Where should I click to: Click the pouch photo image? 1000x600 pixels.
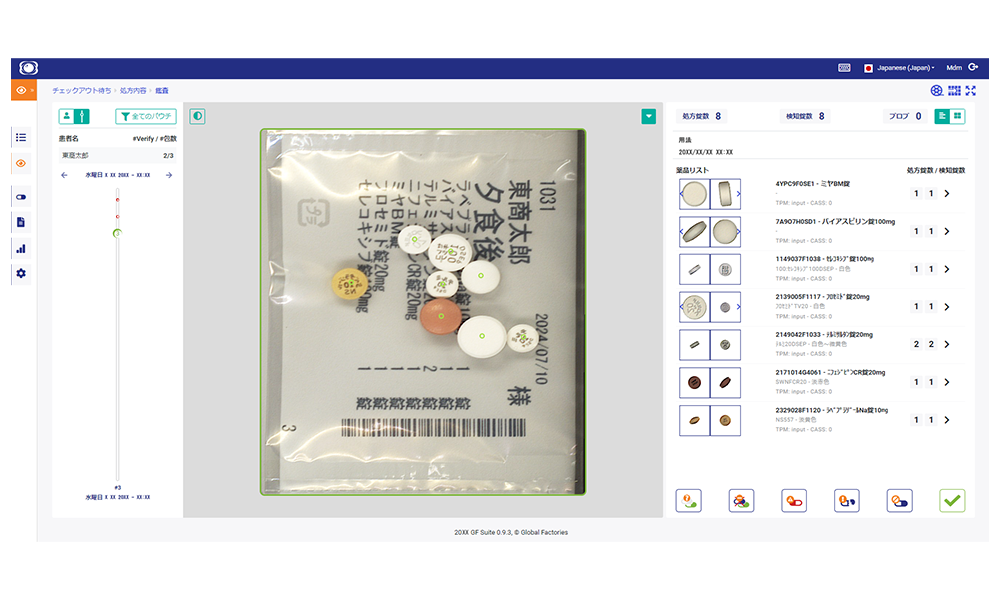[423, 312]
